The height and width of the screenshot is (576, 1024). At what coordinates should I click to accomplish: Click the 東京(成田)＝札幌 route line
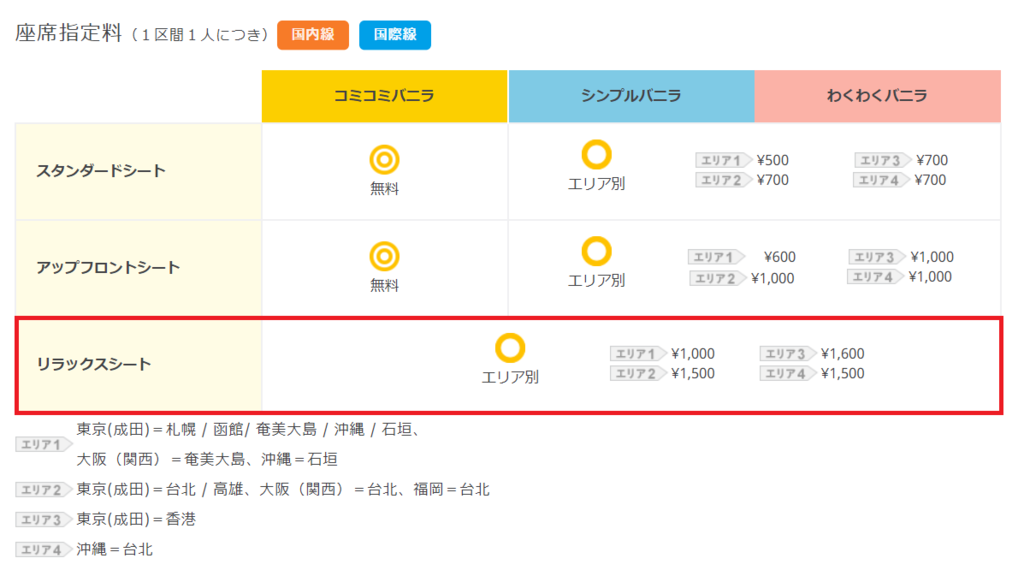(x=248, y=430)
